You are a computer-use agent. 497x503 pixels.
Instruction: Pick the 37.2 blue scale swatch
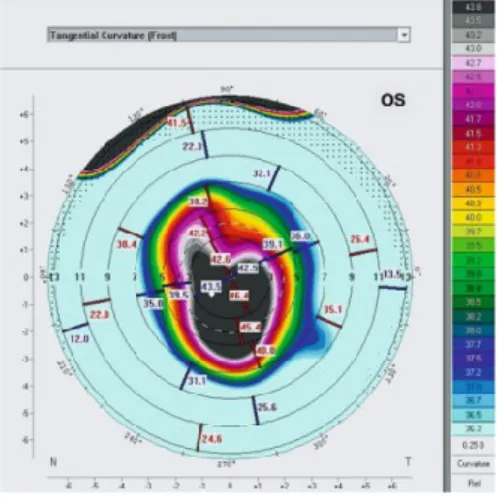pyautogui.click(x=473, y=372)
